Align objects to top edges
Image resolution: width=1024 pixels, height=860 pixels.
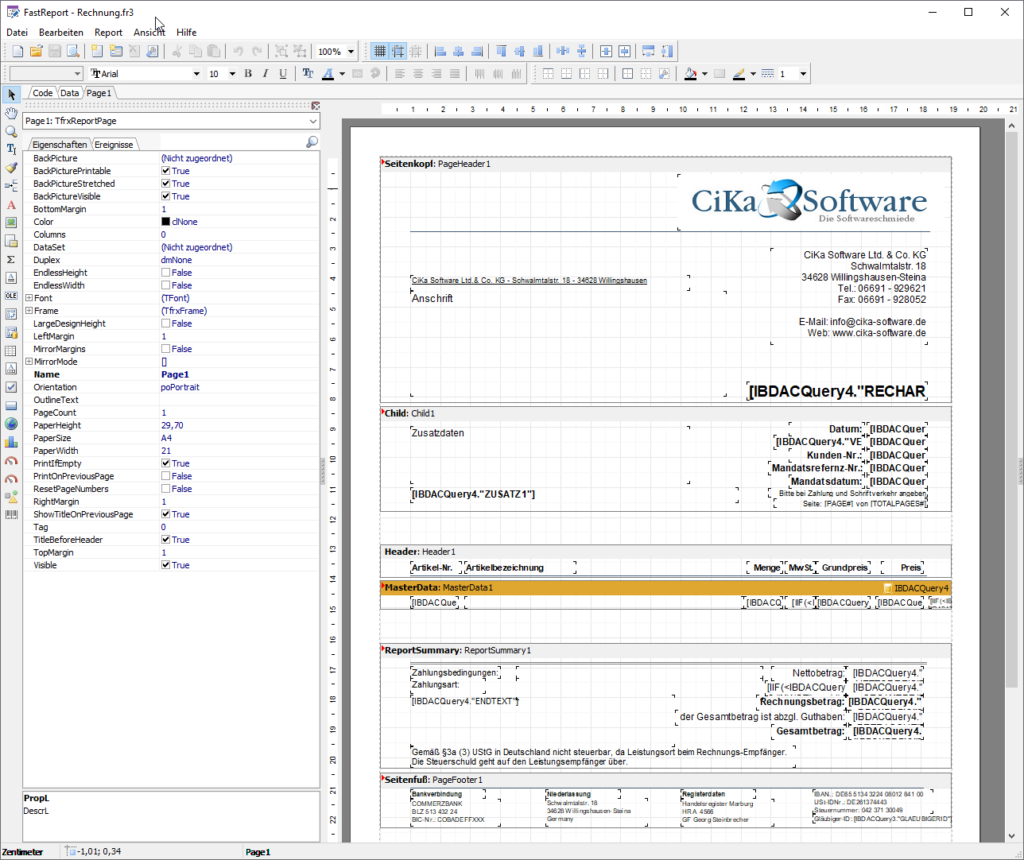[501, 51]
